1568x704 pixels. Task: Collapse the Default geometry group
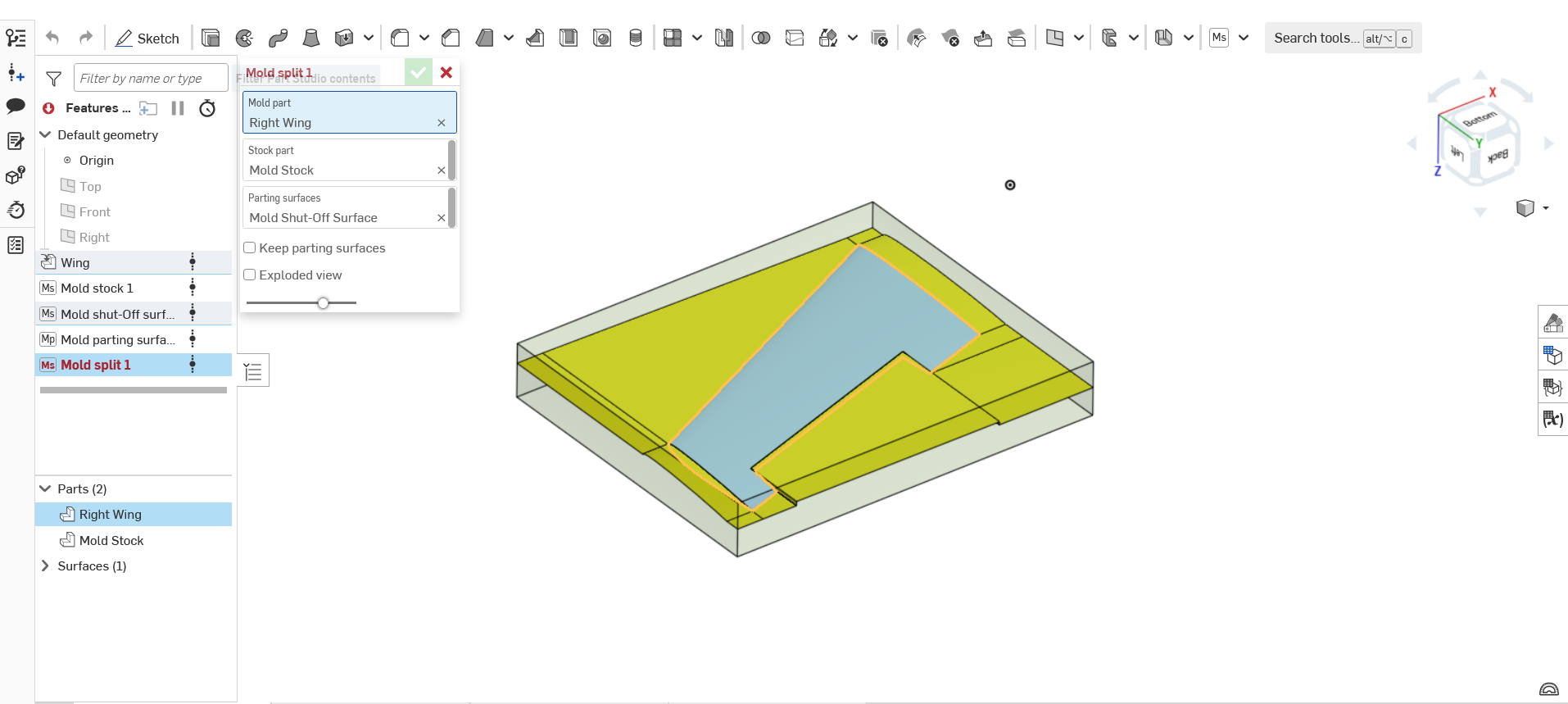click(x=46, y=134)
